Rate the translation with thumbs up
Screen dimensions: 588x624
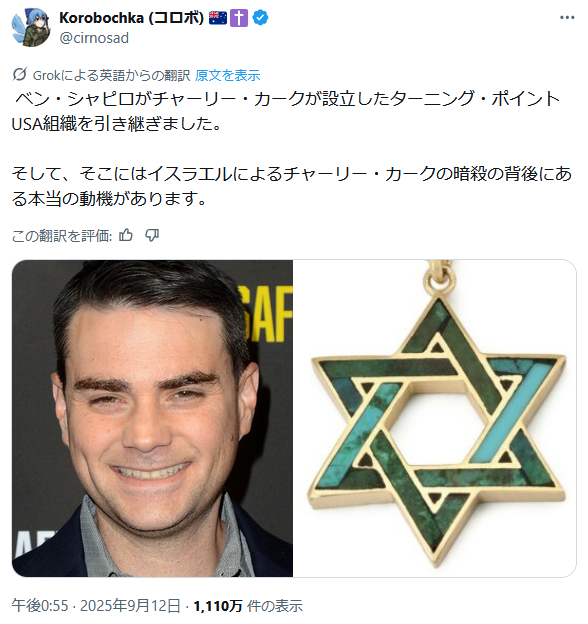pyautogui.click(x=126, y=236)
